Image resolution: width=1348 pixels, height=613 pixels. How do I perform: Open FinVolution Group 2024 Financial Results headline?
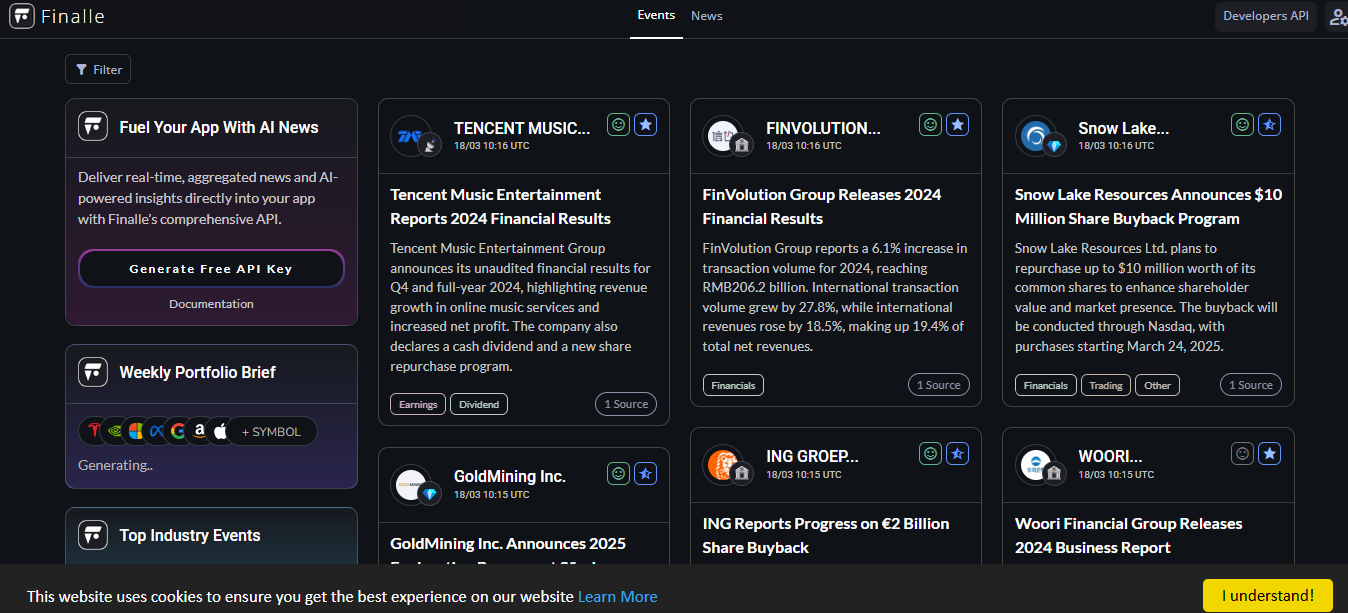point(822,207)
